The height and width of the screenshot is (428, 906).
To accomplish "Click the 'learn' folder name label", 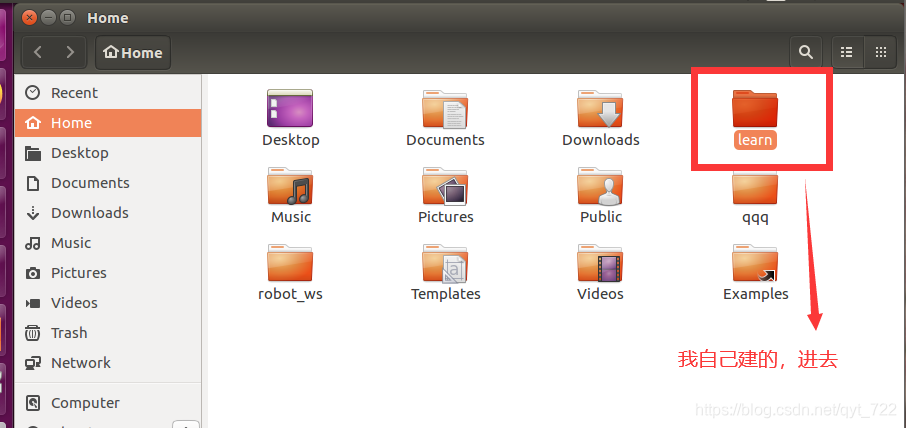I will [755, 140].
